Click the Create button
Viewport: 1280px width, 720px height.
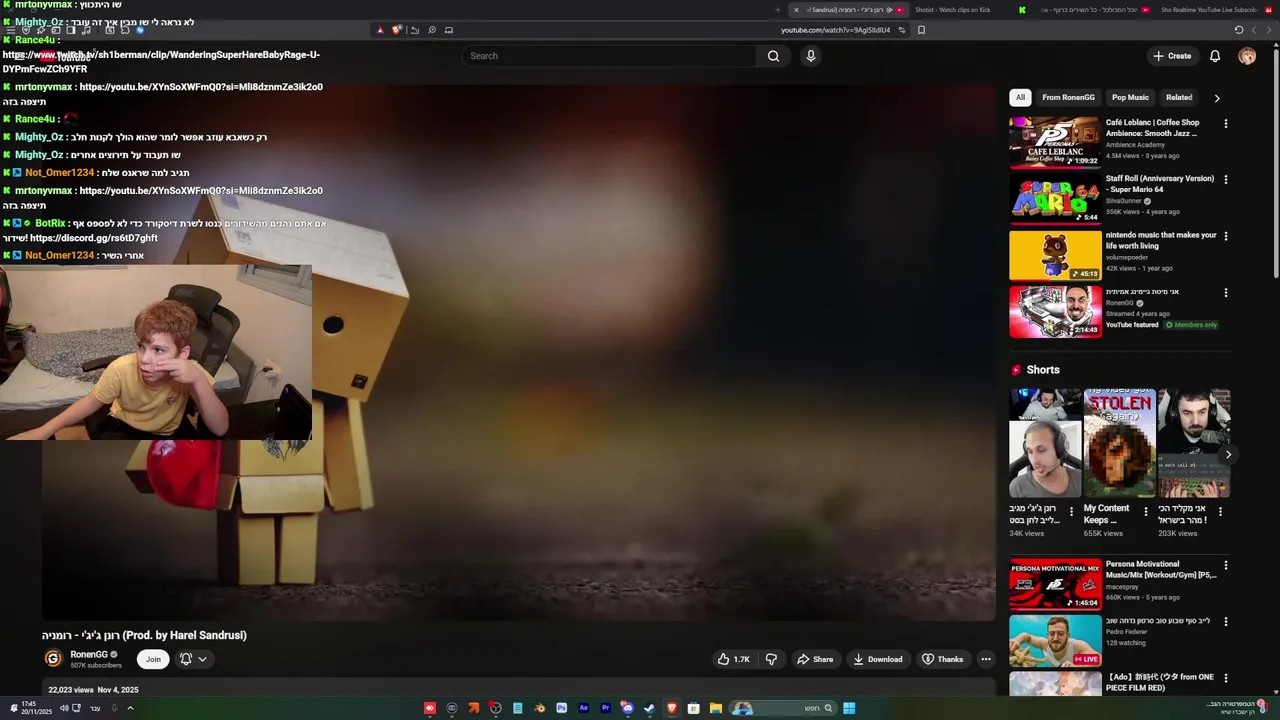click(1172, 56)
